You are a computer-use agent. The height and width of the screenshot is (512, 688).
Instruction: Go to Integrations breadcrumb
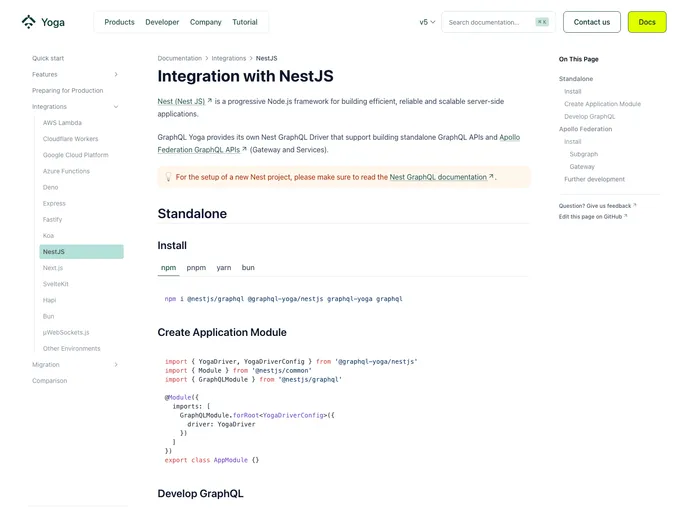[x=229, y=58]
